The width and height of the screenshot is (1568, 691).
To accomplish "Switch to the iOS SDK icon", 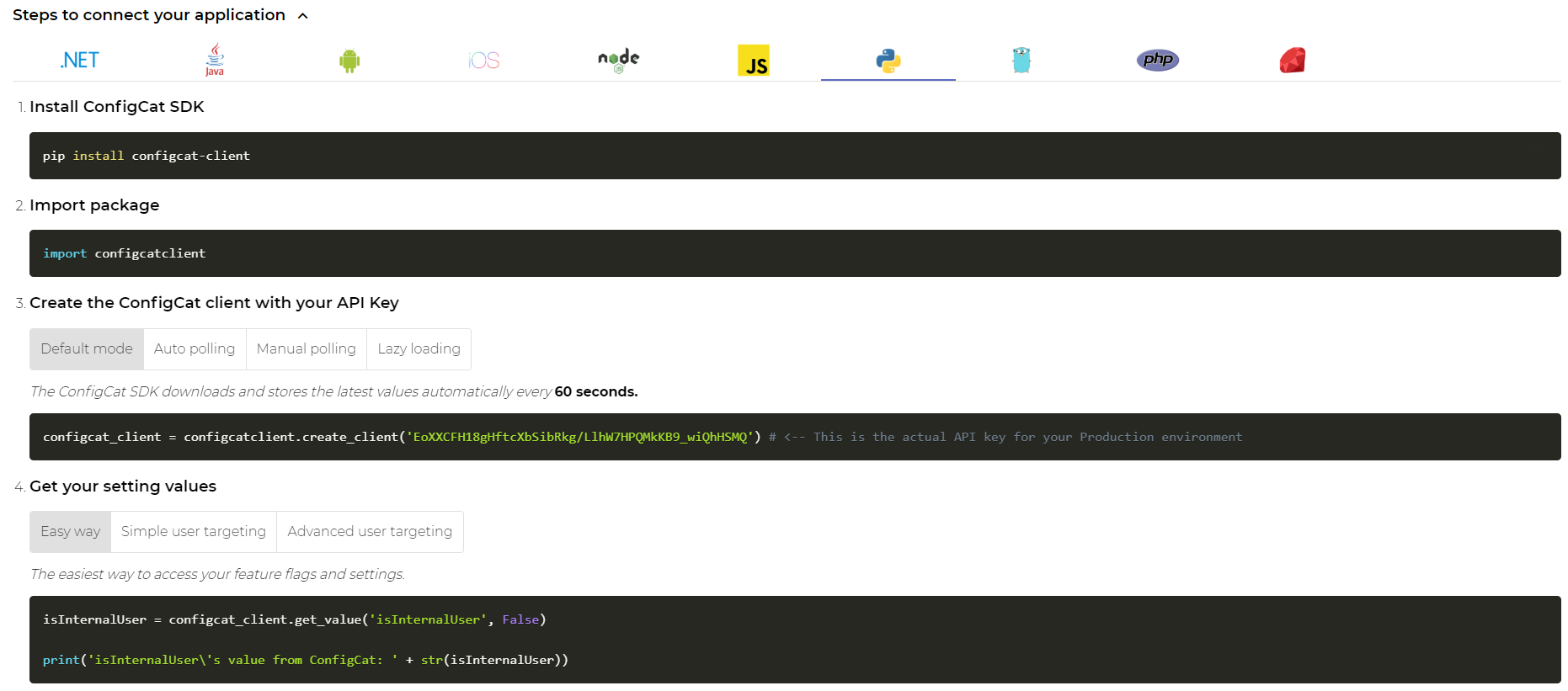I will coord(484,61).
